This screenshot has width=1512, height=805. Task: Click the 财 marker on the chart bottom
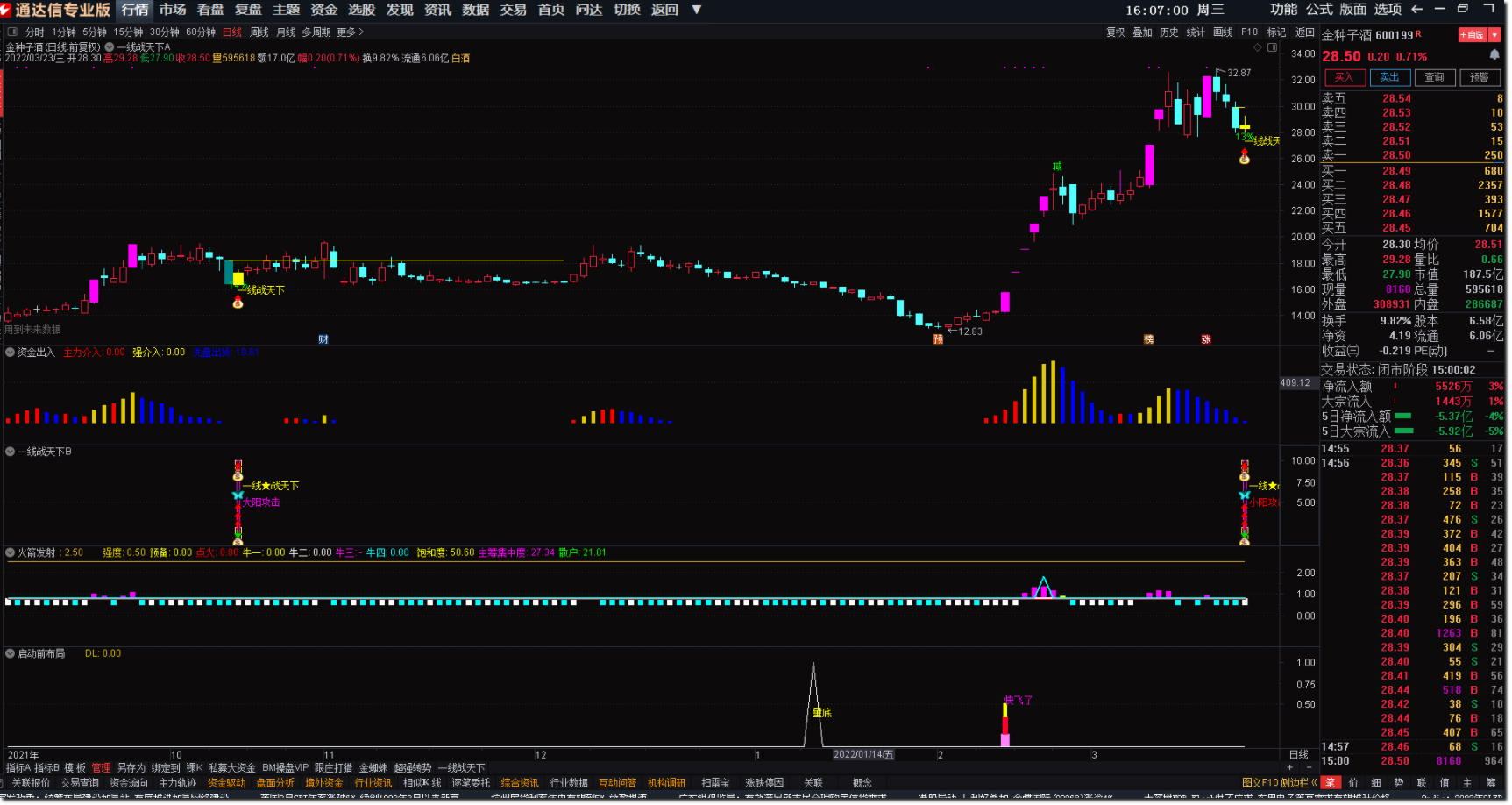(x=323, y=339)
